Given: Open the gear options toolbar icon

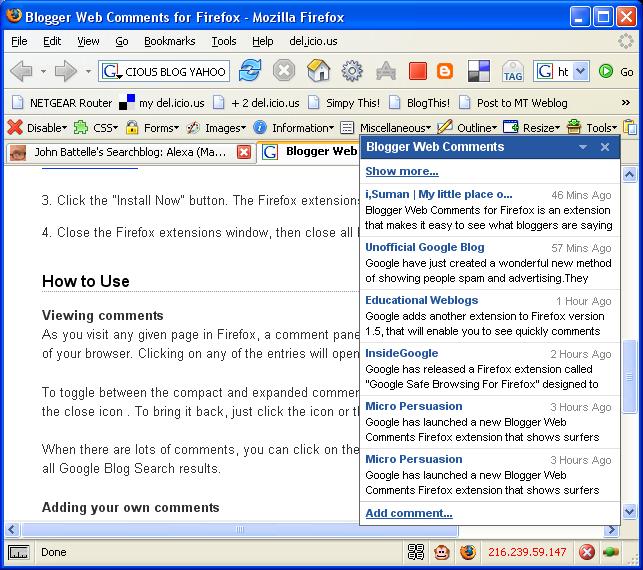Looking at the screenshot, I should [x=352, y=71].
